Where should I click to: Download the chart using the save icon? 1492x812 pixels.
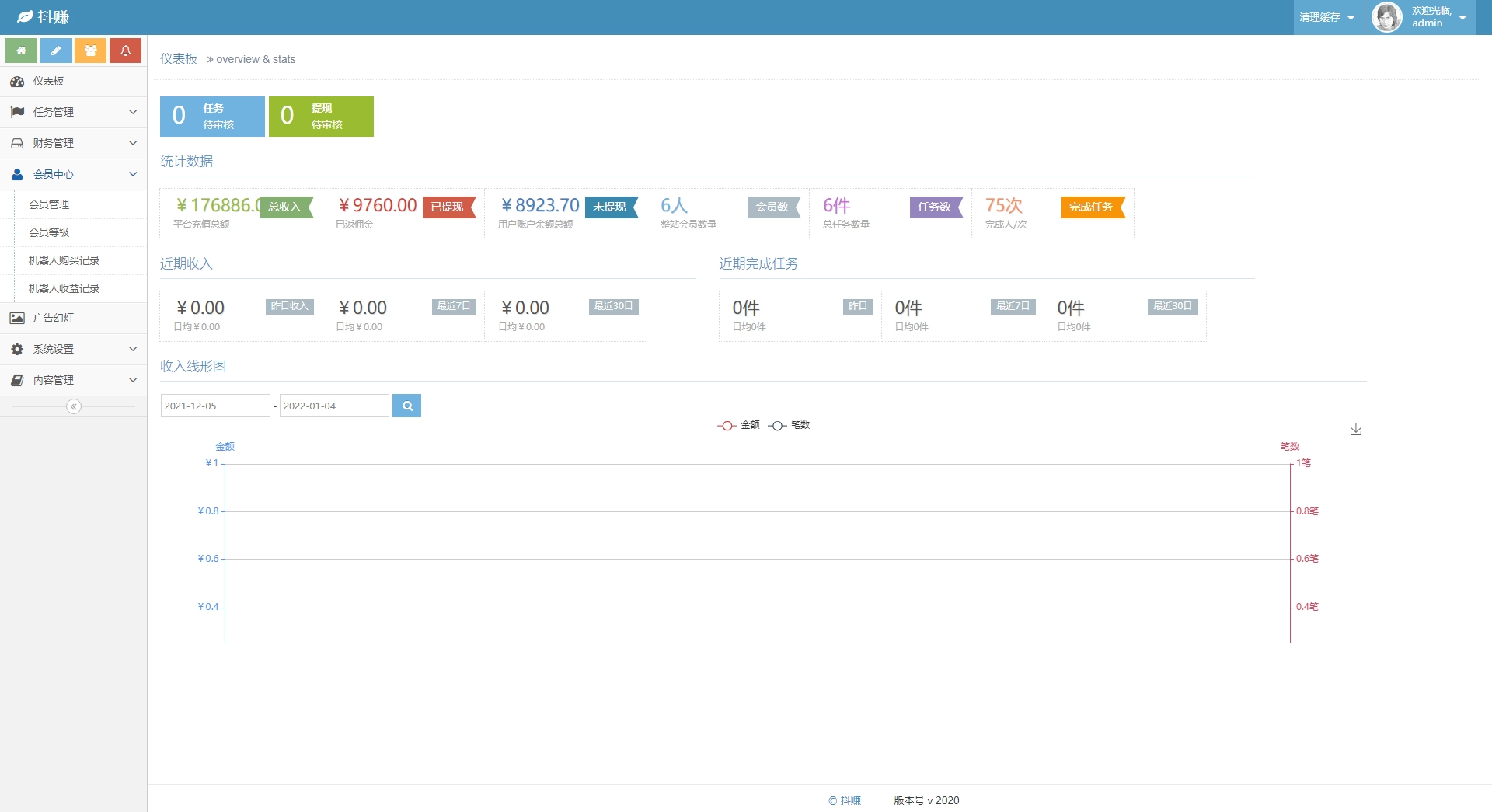click(1355, 430)
